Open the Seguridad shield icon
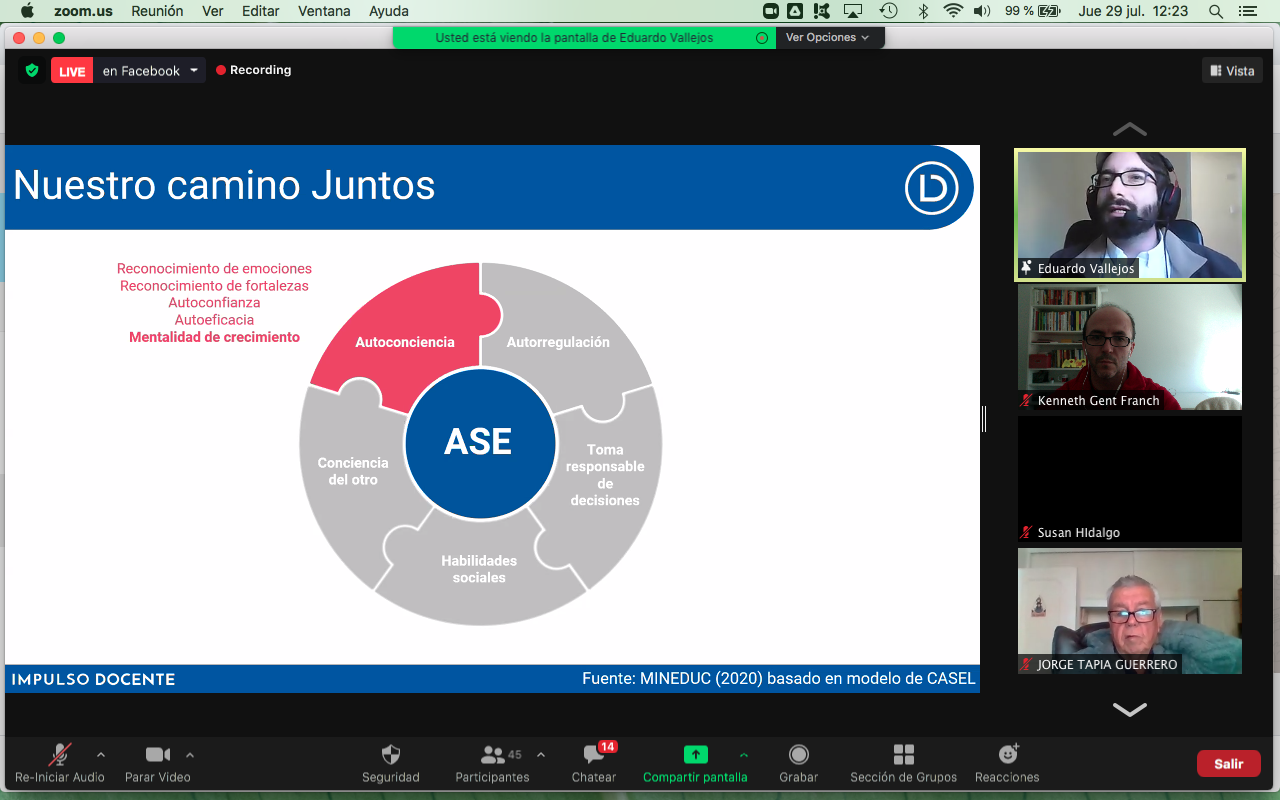Screen dimensions: 1280x800 coord(390,755)
